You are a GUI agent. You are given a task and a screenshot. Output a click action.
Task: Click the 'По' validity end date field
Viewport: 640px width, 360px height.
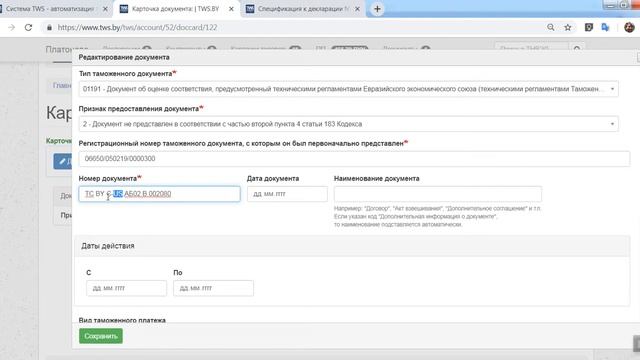pyautogui.click(x=213, y=288)
